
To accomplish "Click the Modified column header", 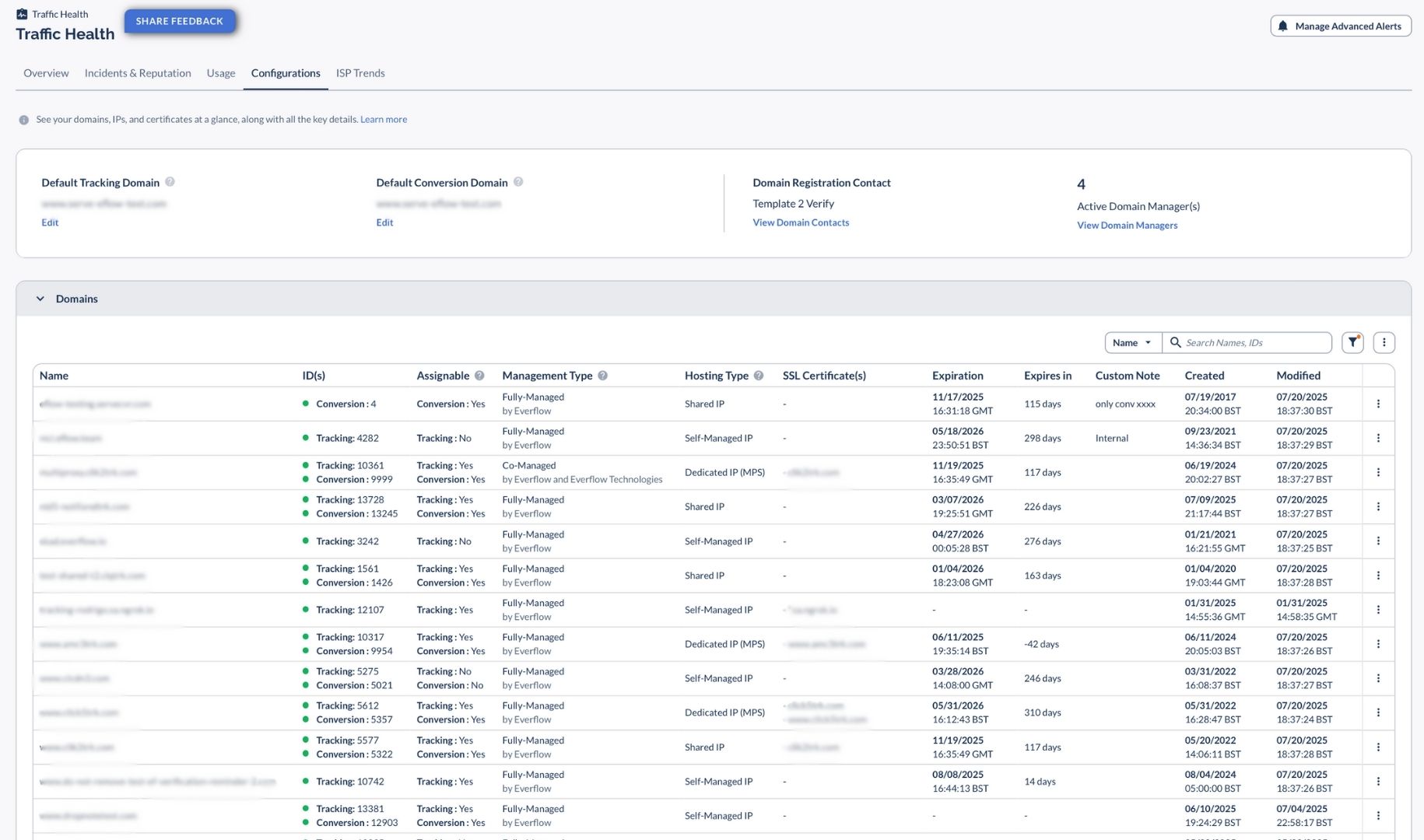I will click(x=1298, y=376).
